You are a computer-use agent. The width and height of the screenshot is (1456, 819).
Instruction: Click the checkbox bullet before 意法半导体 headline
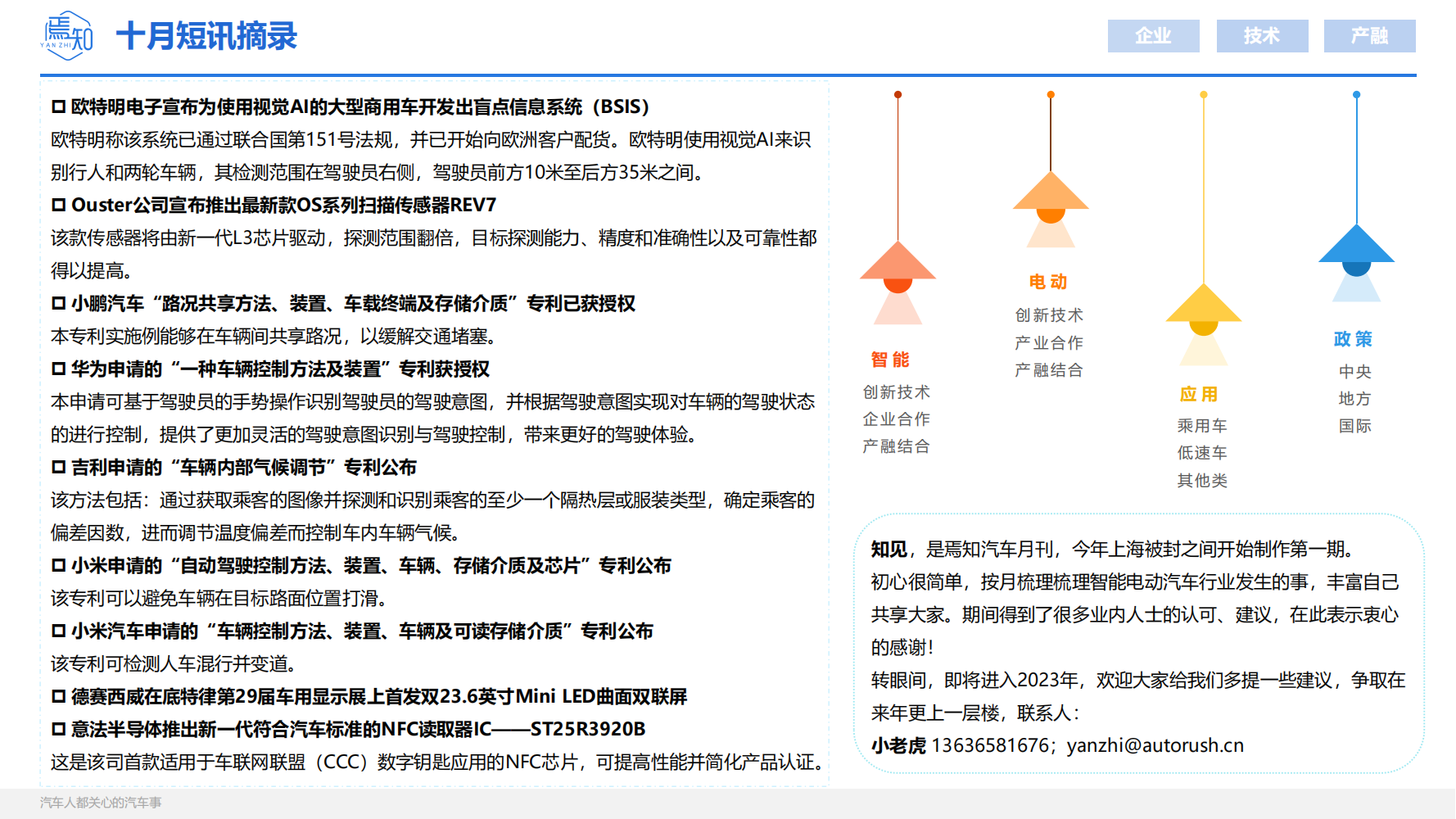tap(58, 729)
